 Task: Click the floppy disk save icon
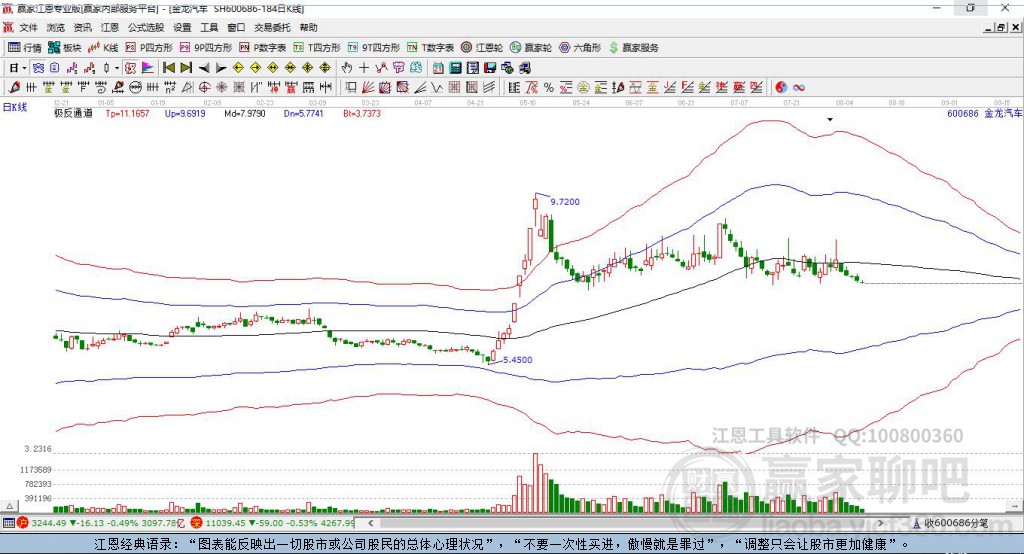click(490, 68)
